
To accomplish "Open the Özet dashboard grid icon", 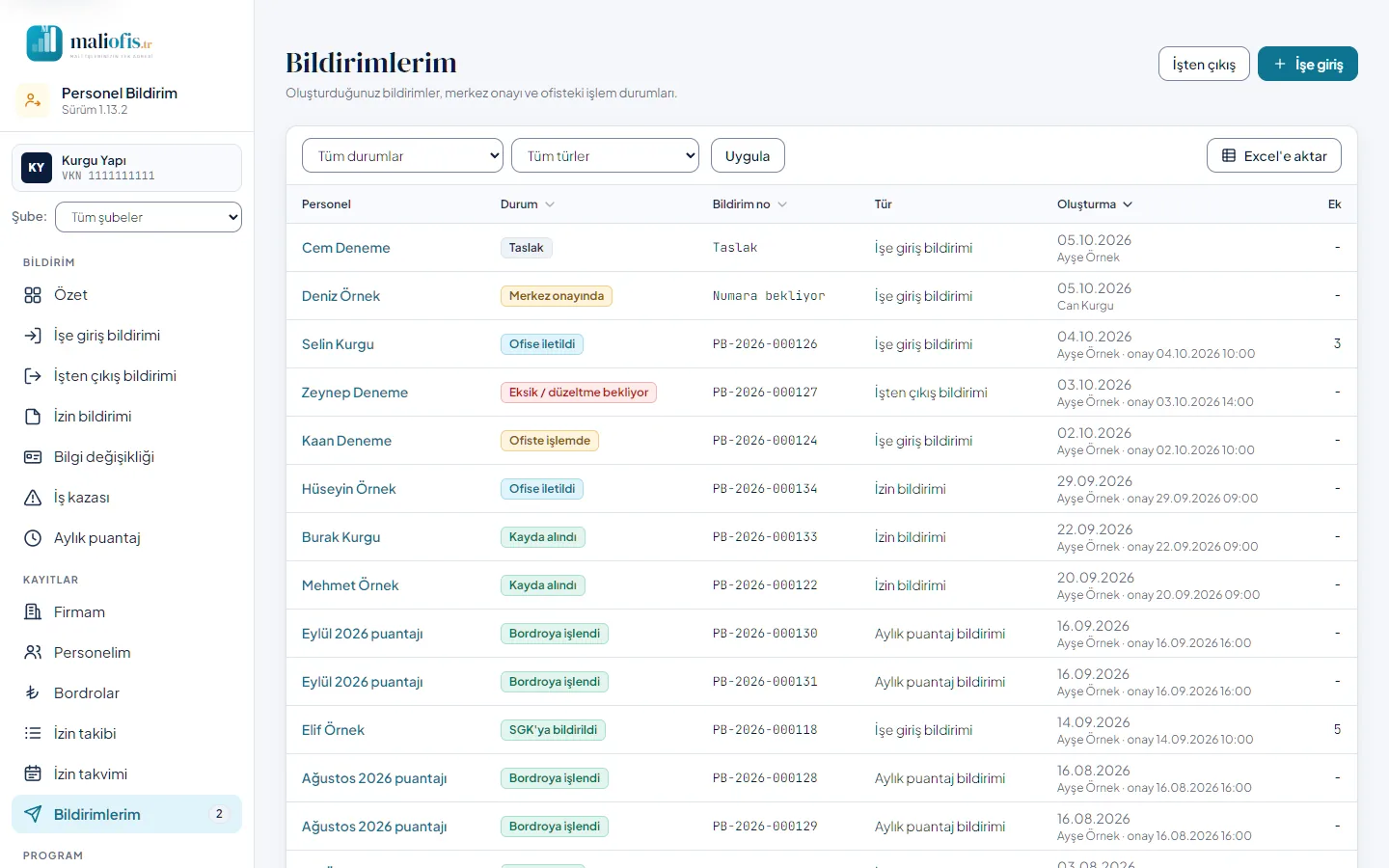I will [33, 295].
